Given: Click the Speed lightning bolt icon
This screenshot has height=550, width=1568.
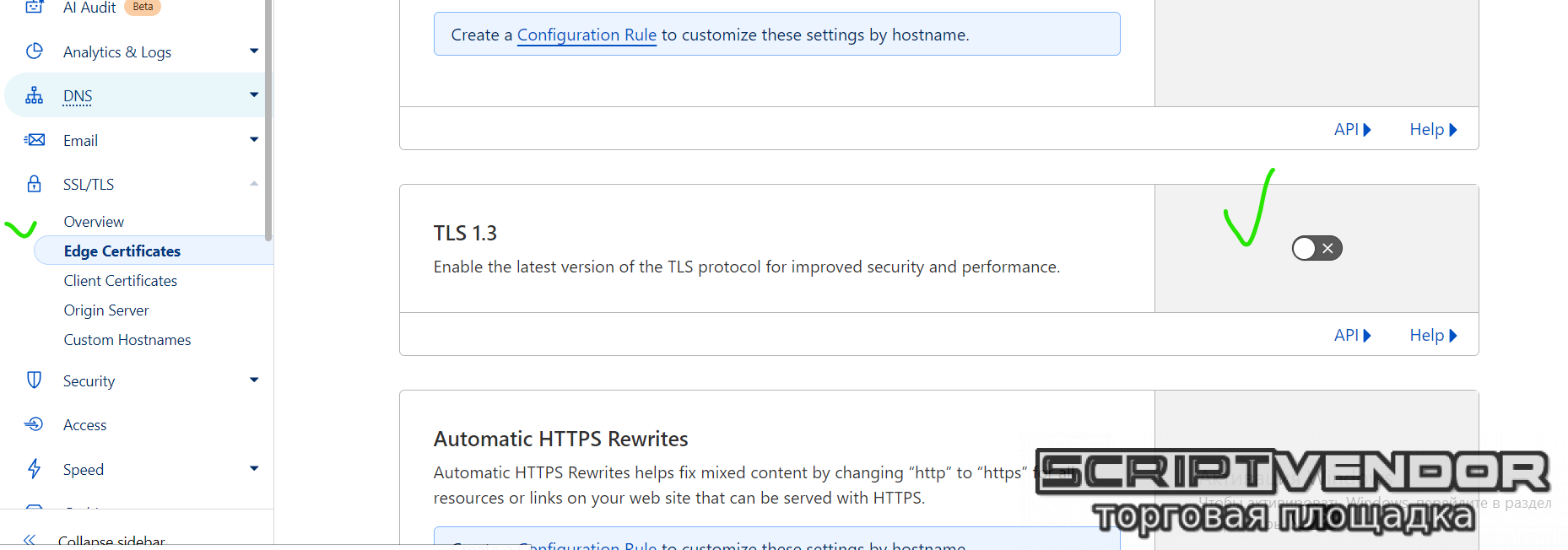Looking at the screenshot, I should pos(35,469).
